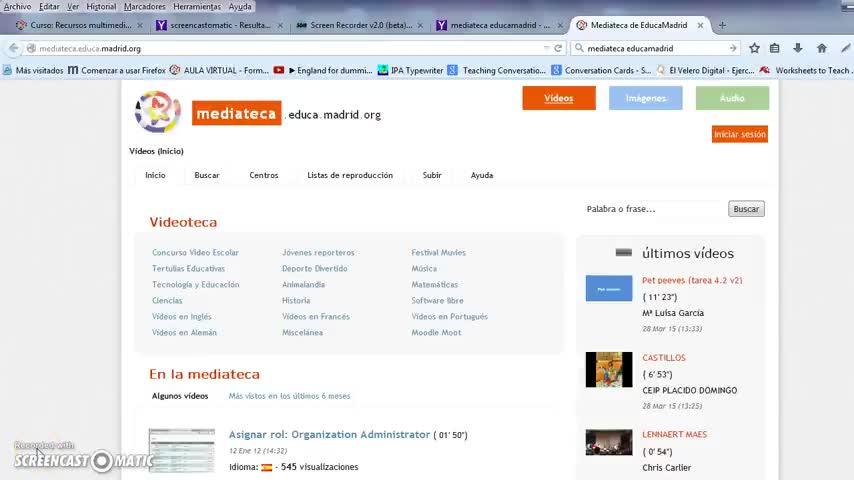This screenshot has width=854, height=480.
Task: Select the Ayuda page navigation tab
Action: point(482,175)
